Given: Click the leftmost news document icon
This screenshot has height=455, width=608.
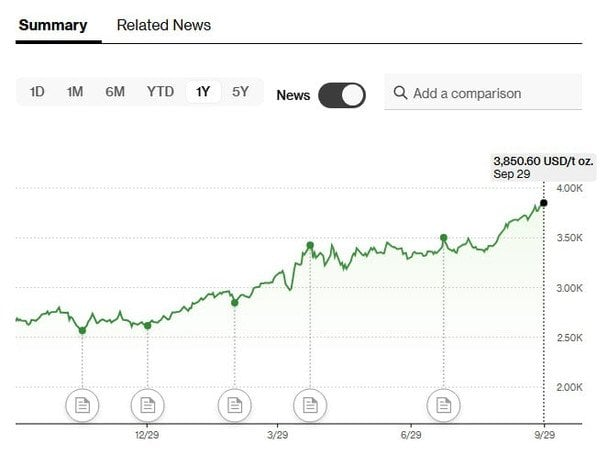Looking at the screenshot, I should (83, 405).
